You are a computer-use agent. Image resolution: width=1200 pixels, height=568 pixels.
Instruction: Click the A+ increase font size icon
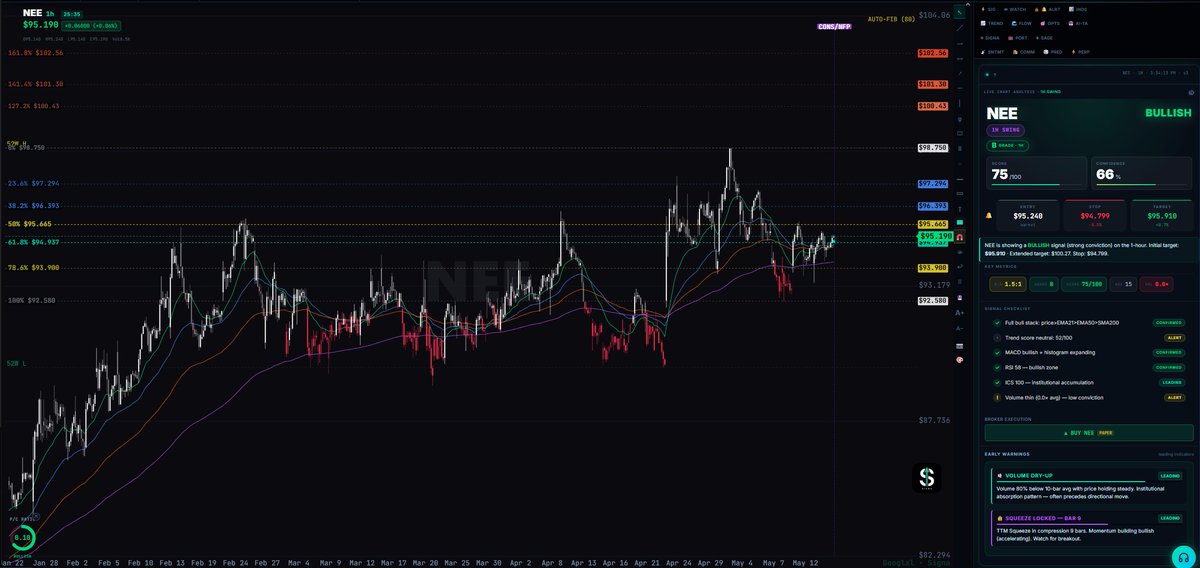tap(960, 313)
